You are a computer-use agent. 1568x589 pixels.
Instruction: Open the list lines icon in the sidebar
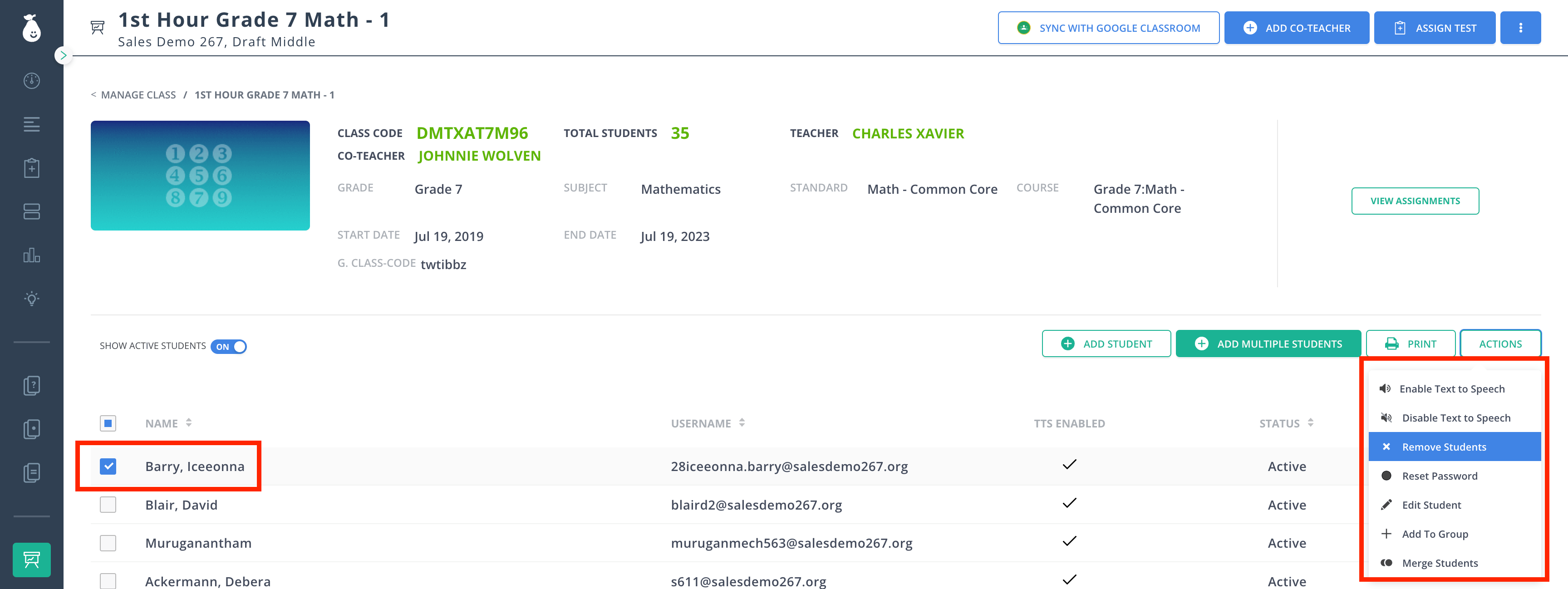click(32, 124)
